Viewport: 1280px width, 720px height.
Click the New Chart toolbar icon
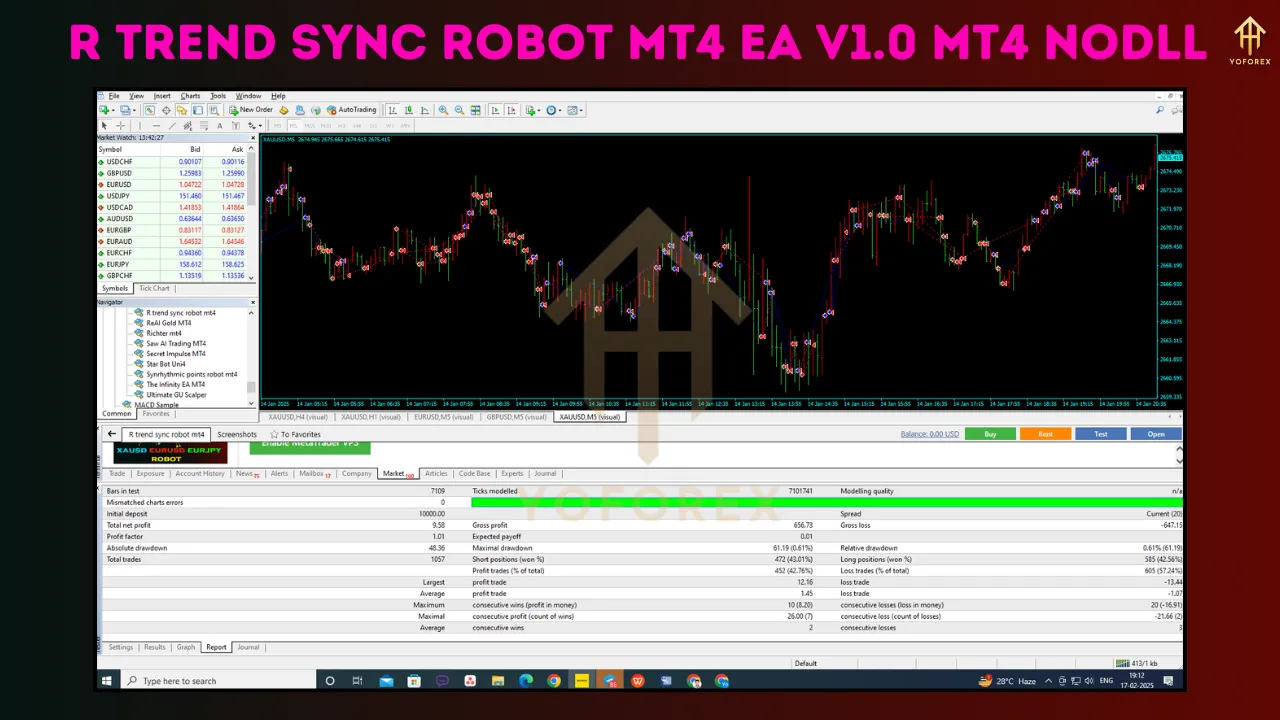point(103,110)
